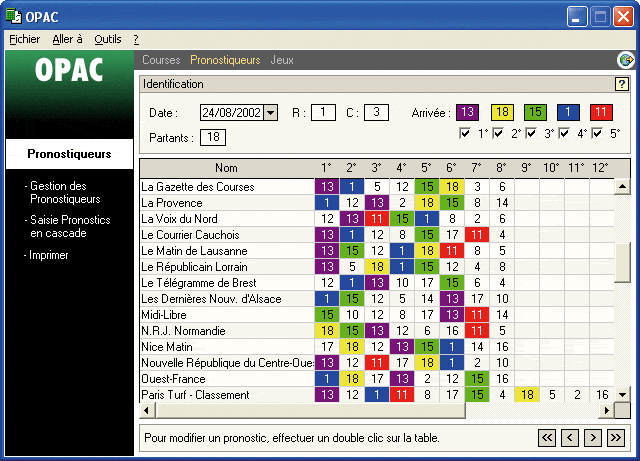
Task: Select the row Midi-Libre
Action: coord(377,315)
